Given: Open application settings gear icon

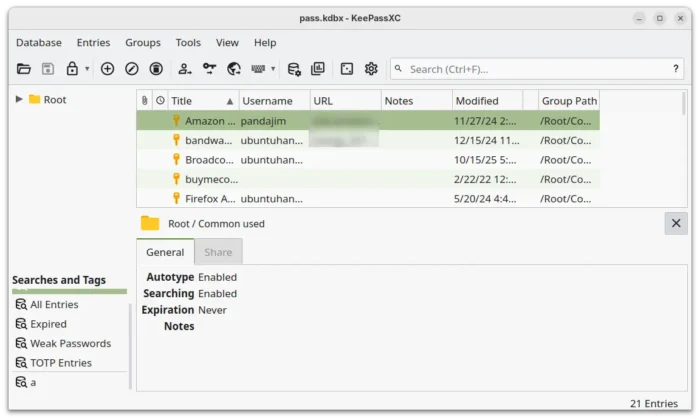Looking at the screenshot, I should click(371, 69).
